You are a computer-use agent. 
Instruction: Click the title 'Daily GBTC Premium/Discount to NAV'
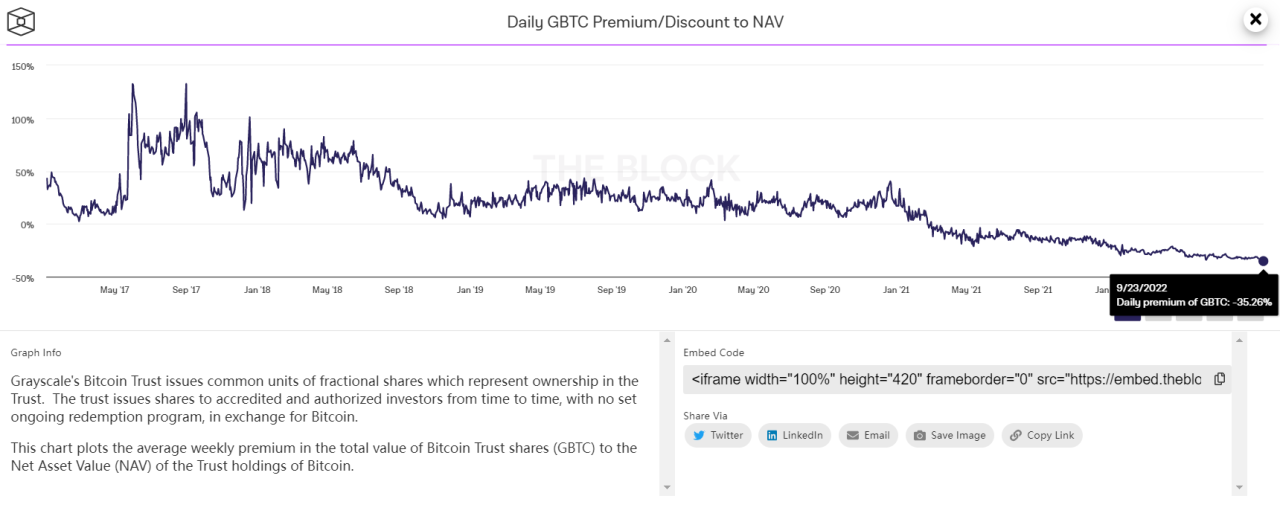pyautogui.click(x=645, y=21)
